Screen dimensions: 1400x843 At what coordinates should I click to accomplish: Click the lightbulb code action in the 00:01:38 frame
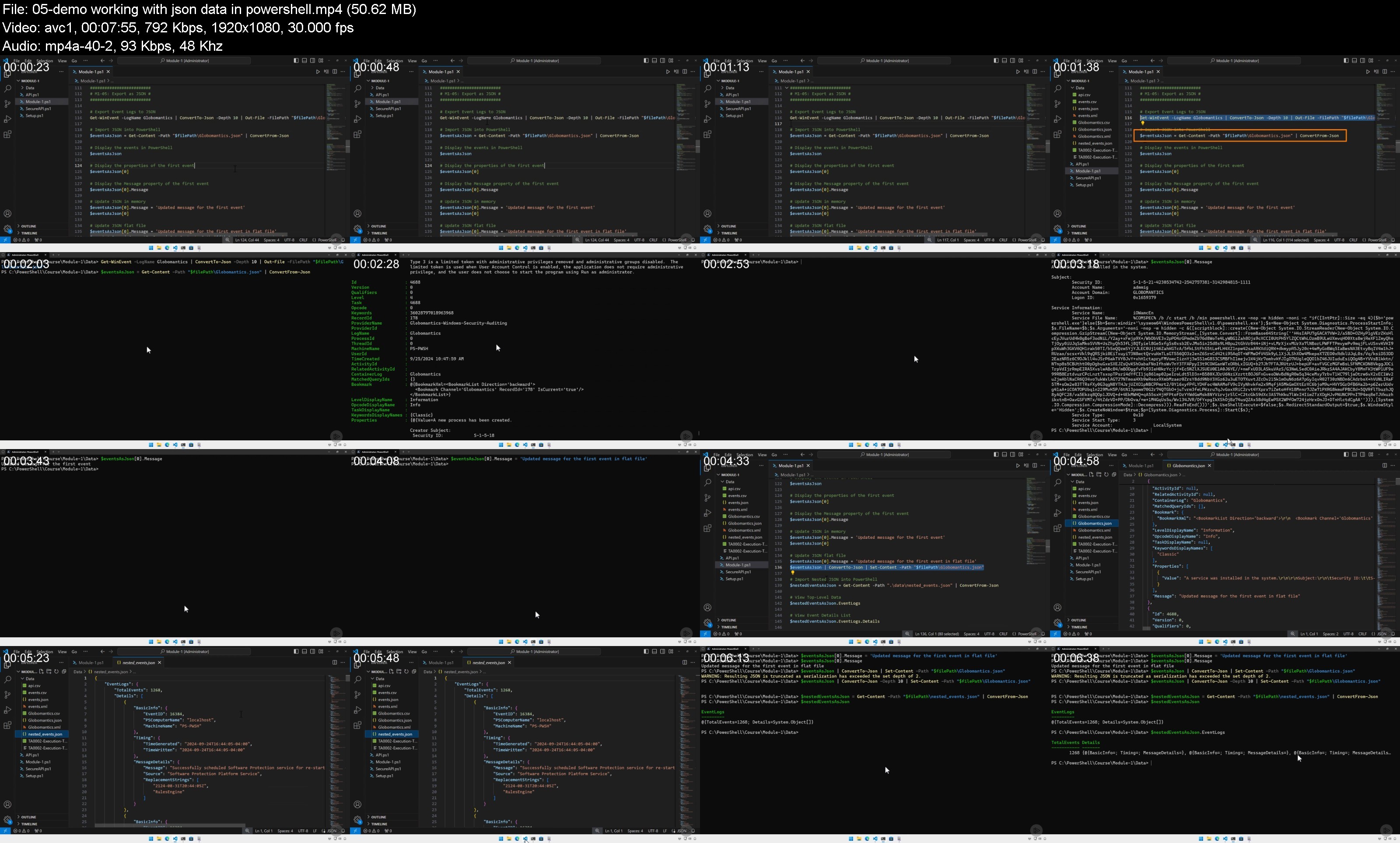1142,123
